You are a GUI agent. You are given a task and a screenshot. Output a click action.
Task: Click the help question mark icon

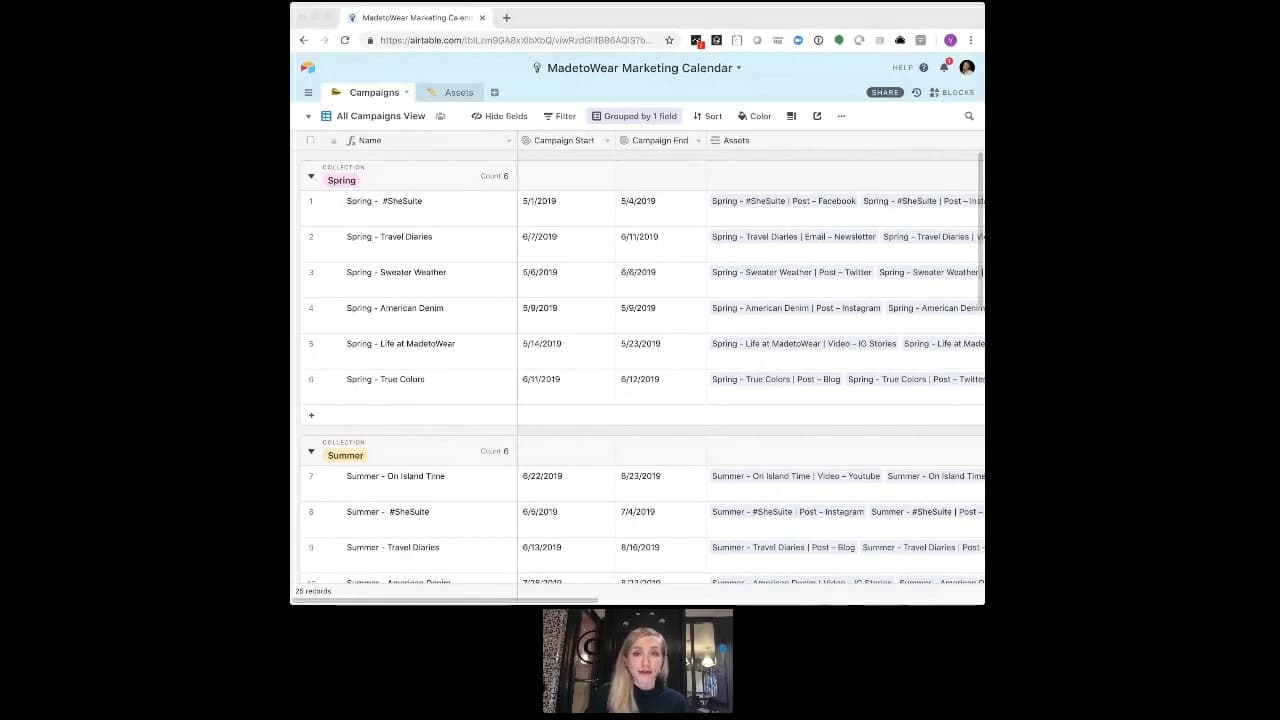click(x=923, y=68)
